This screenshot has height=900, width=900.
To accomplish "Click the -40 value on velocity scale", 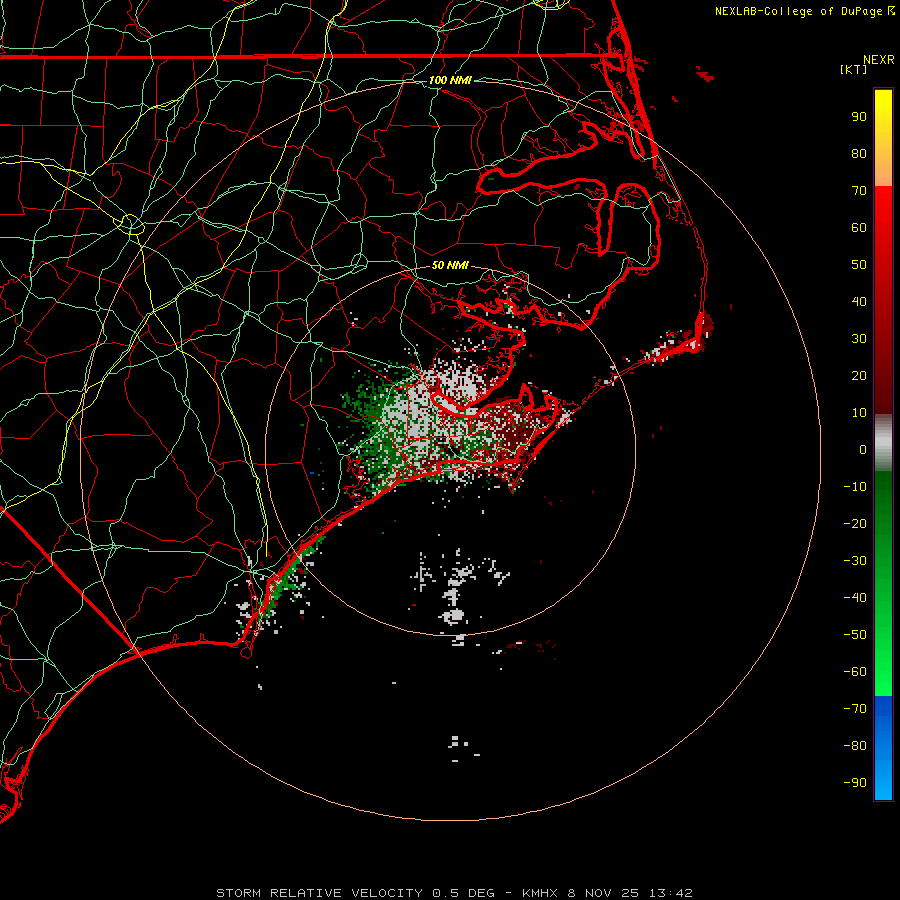I will [x=855, y=598].
